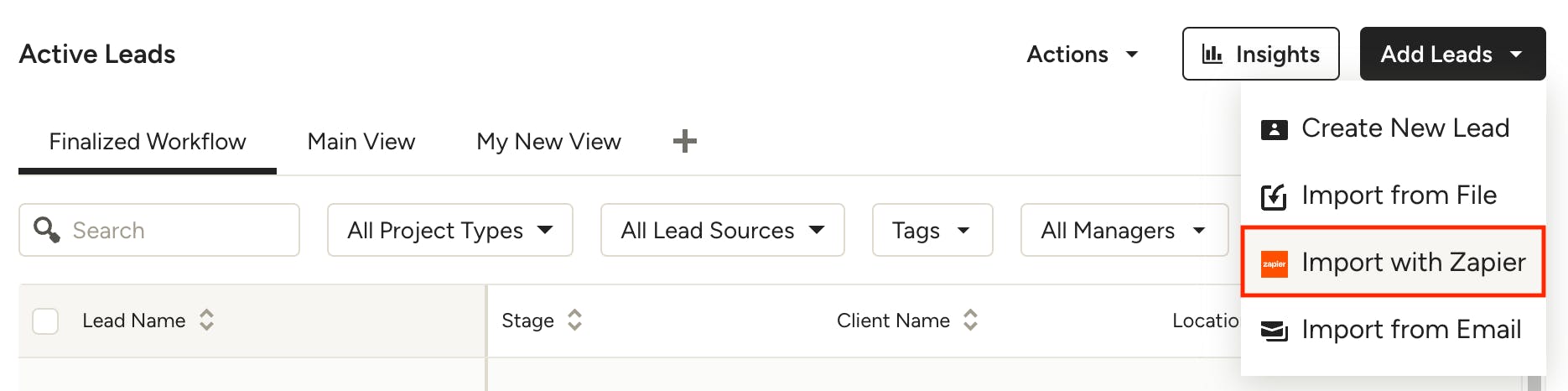Focus the Search input field
The width and height of the screenshot is (1568, 391).
pos(159,230)
